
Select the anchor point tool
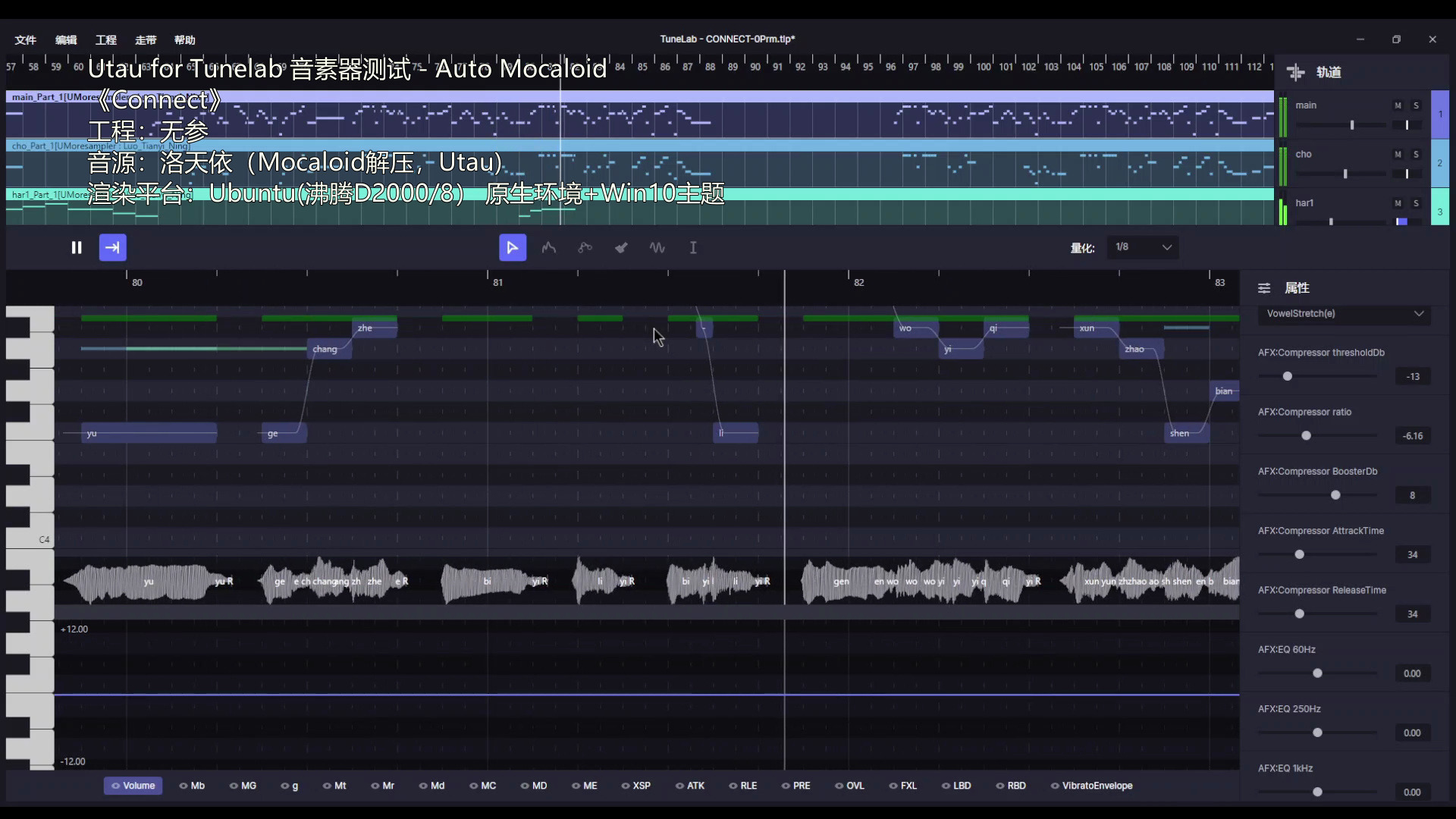tap(585, 247)
